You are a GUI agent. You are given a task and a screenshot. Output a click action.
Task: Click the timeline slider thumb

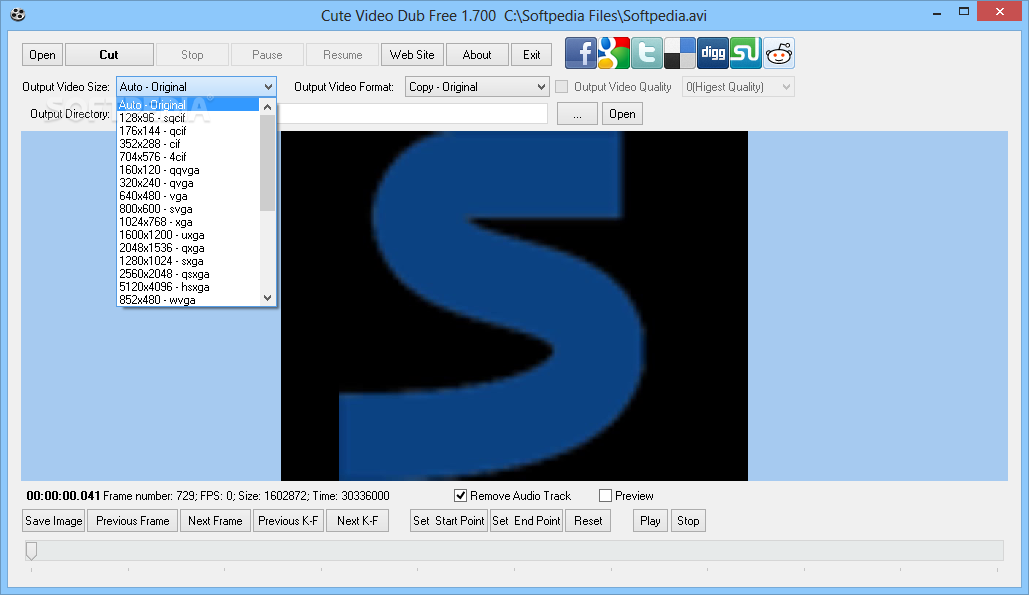[31, 551]
